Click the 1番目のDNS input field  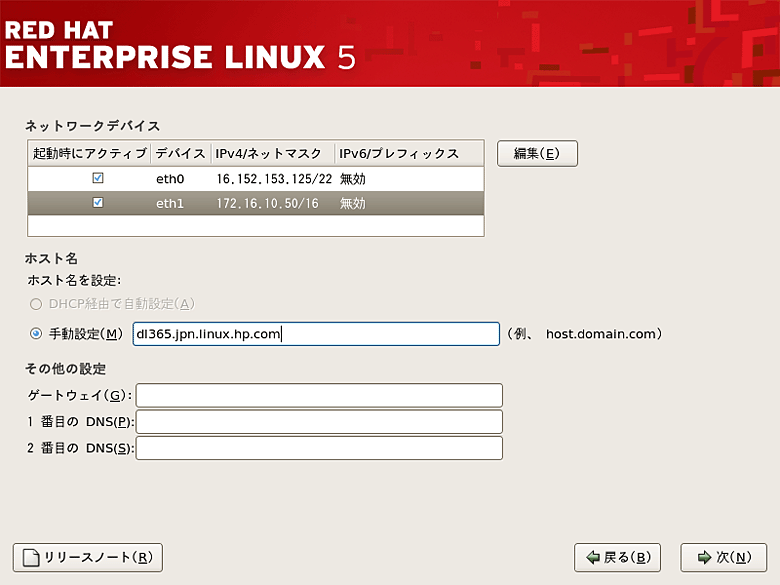[x=319, y=422]
